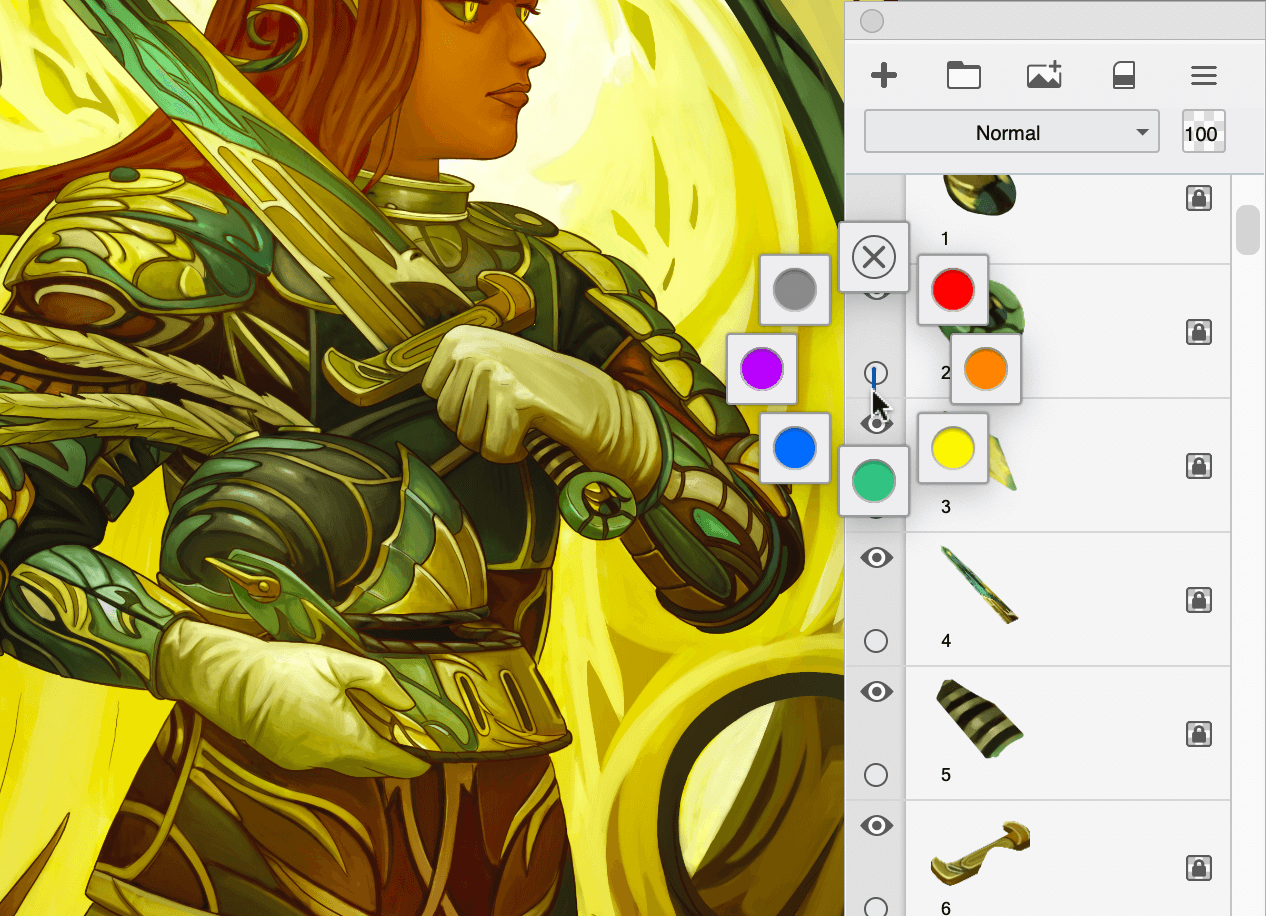
Task: Close the layers panel window button
Action: [871, 21]
